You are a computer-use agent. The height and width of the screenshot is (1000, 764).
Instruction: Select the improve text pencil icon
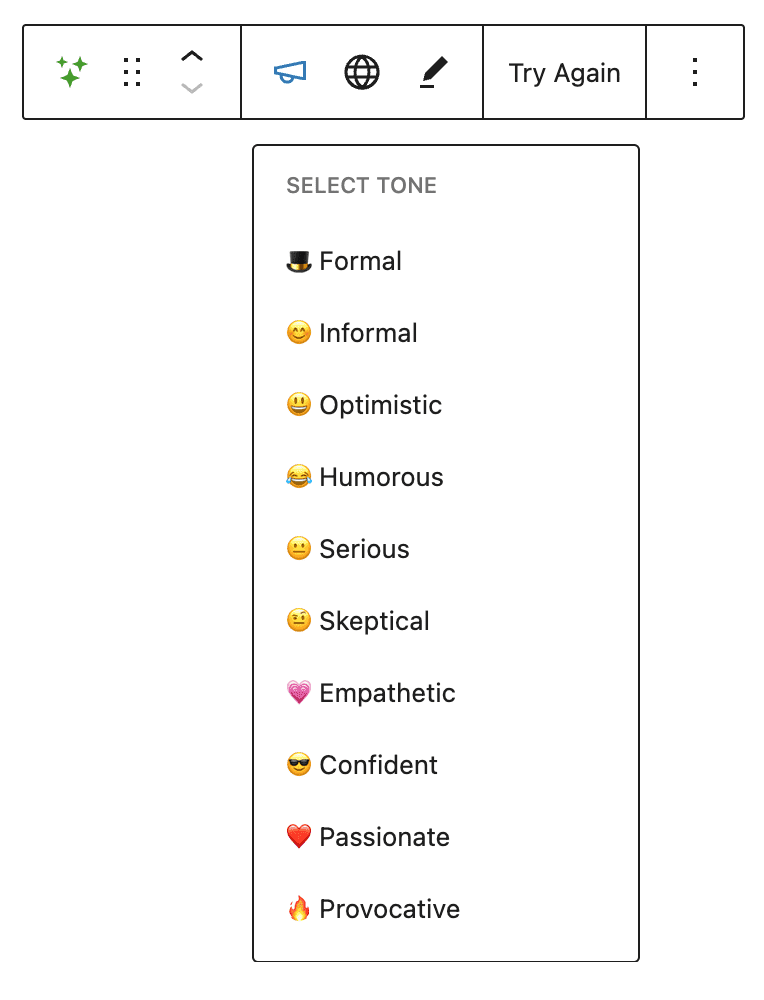tap(433, 71)
